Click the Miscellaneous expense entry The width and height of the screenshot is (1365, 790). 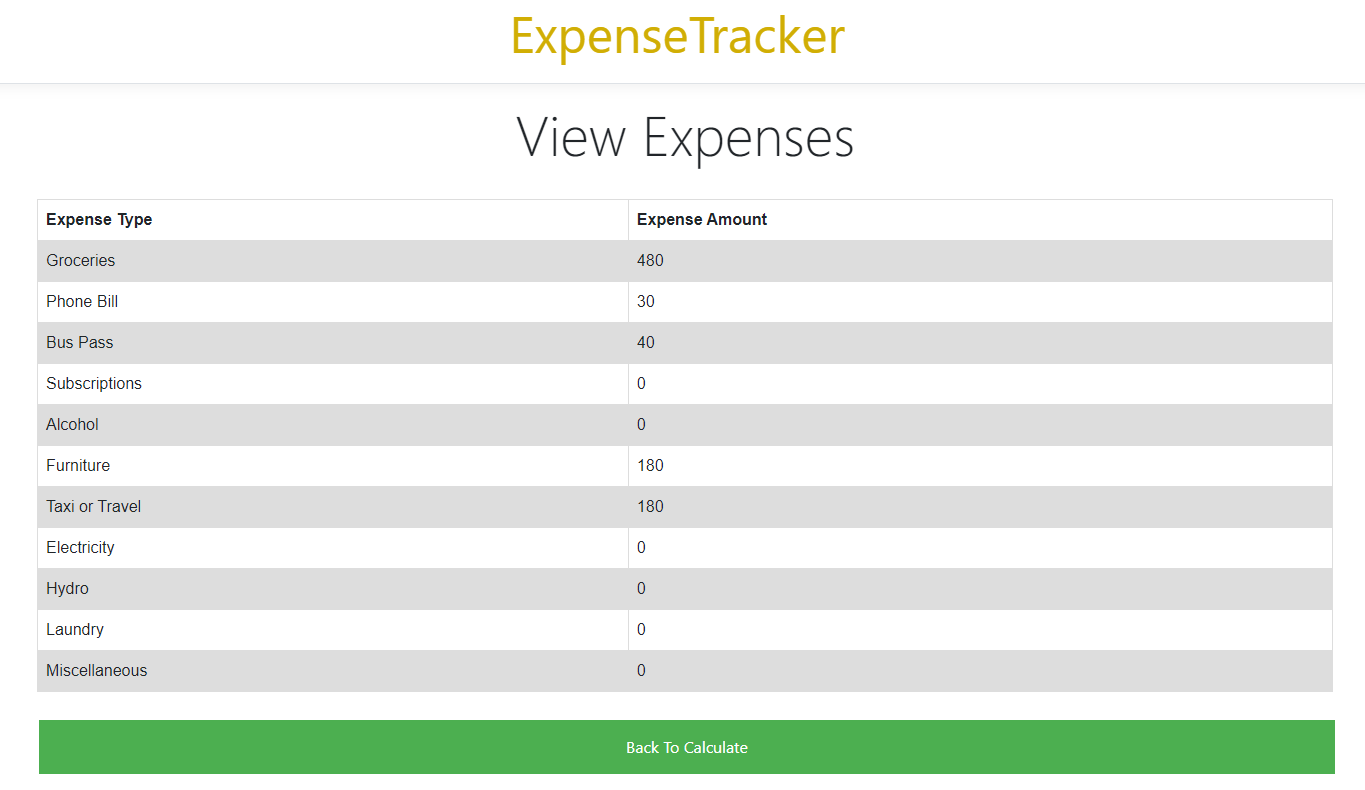click(96, 670)
